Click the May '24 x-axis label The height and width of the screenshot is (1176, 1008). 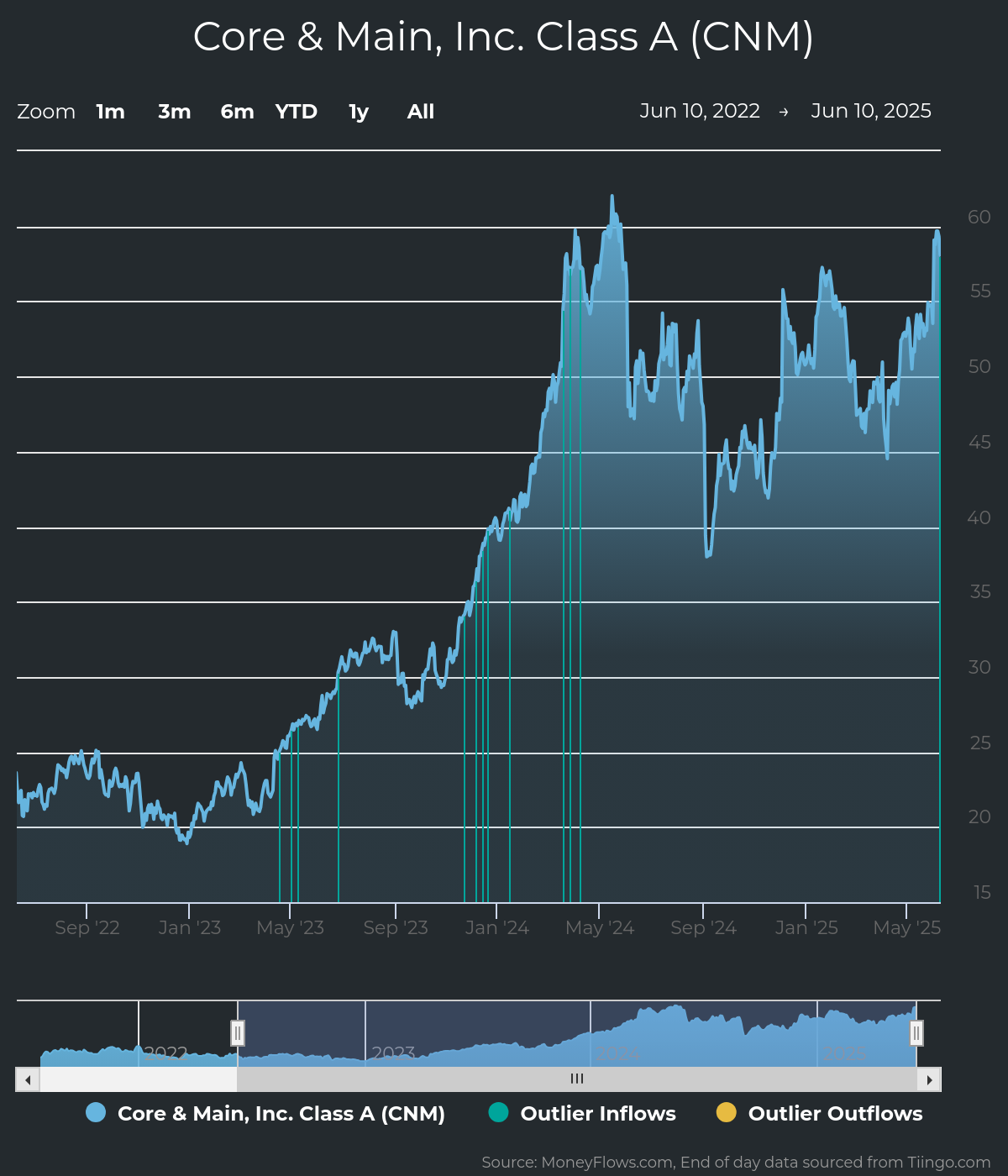(x=600, y=927)
